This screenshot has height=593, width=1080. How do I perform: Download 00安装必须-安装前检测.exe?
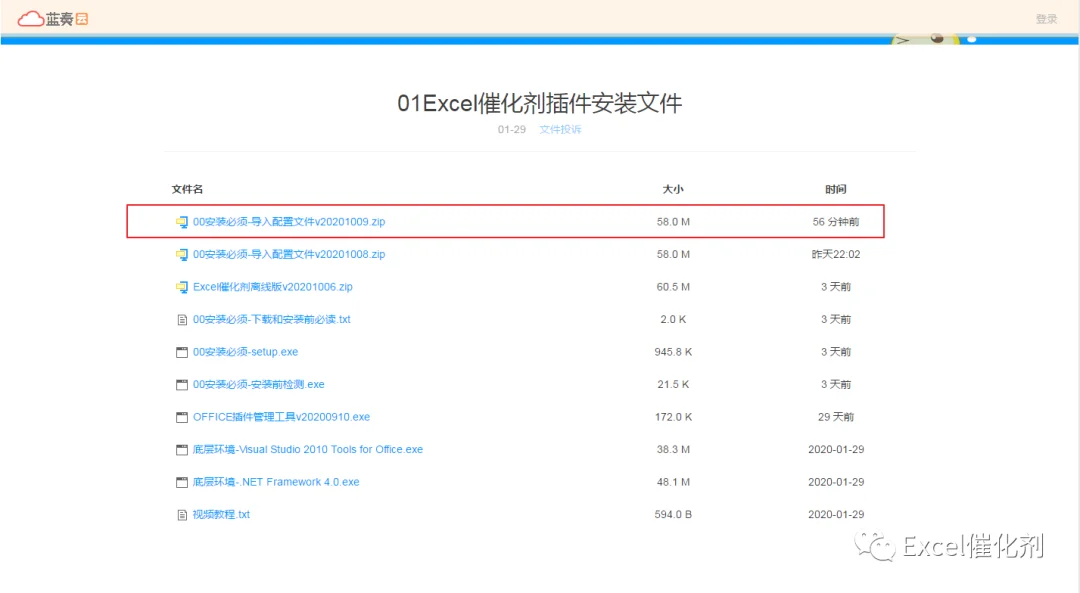pyautogui.click(x=258, y=384)
